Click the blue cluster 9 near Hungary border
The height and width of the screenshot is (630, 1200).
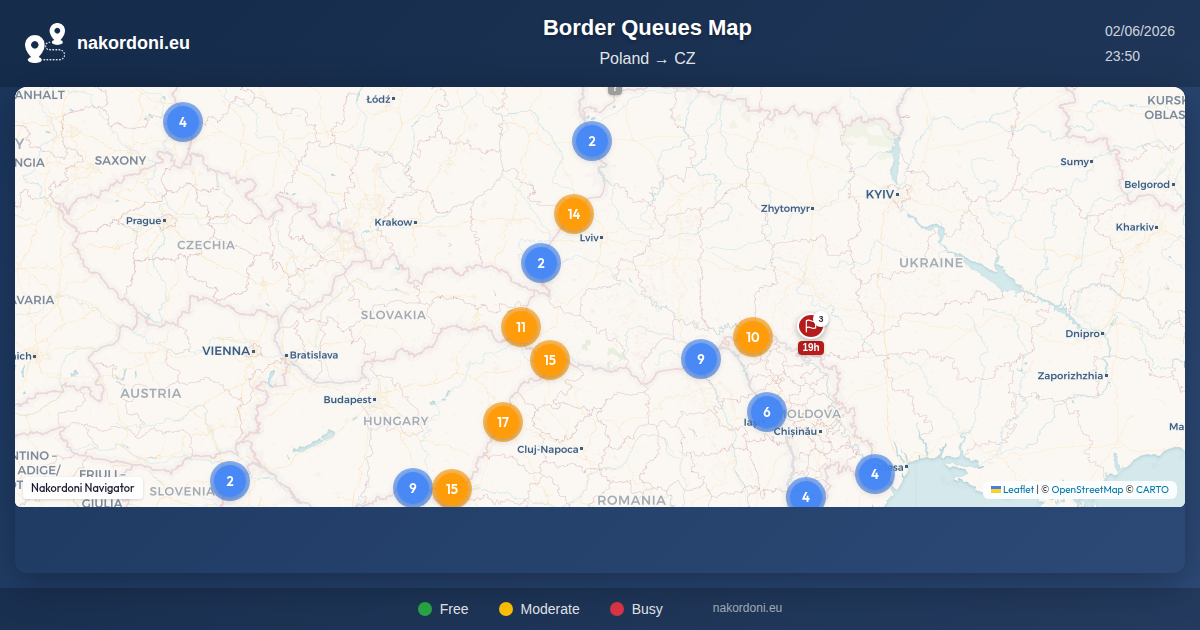(413, 488)
